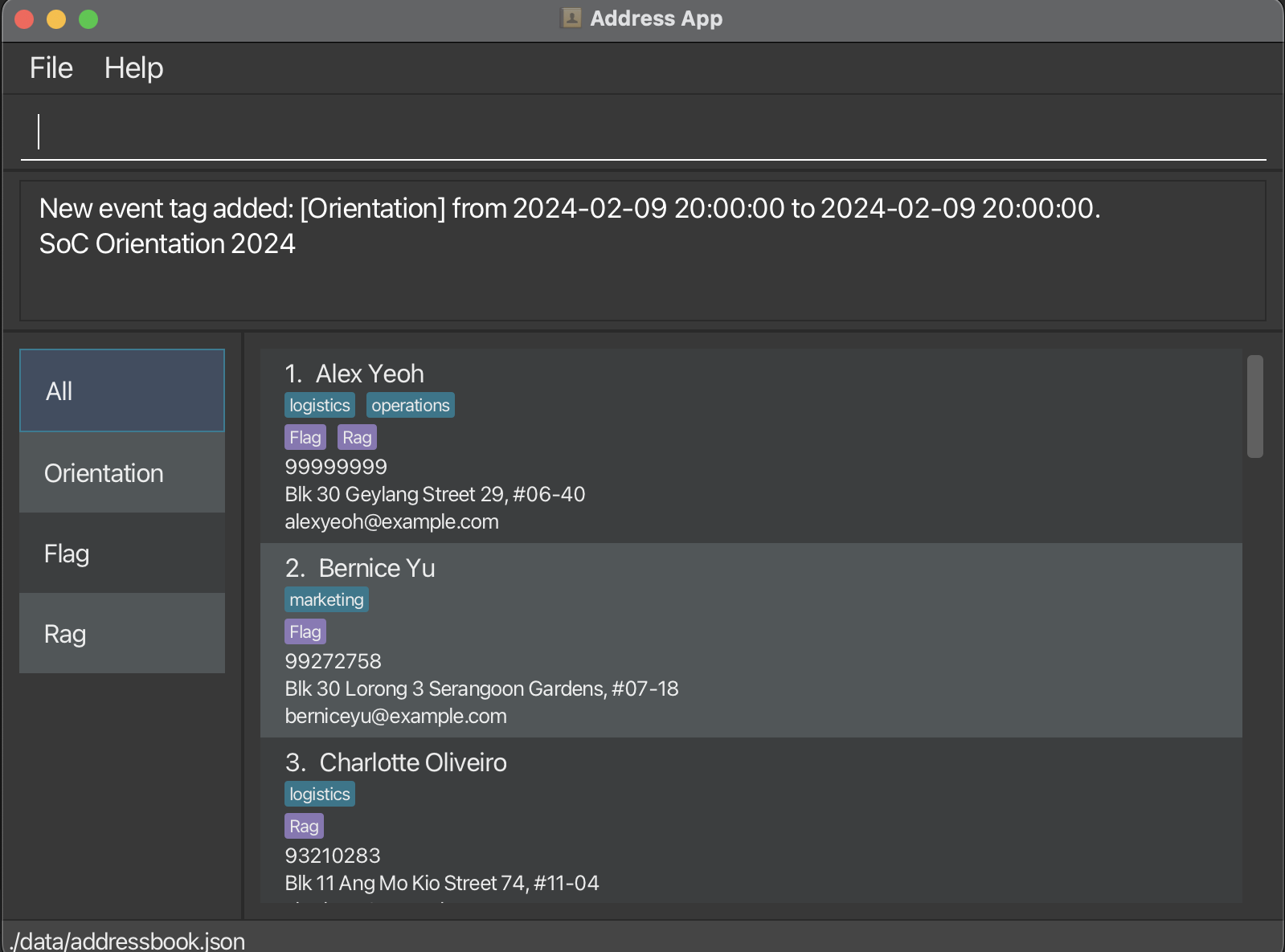Screen dimensions: 1285x952
Task: Click Bernice Yu's Flag event tag
Action: tap(305, 632)
